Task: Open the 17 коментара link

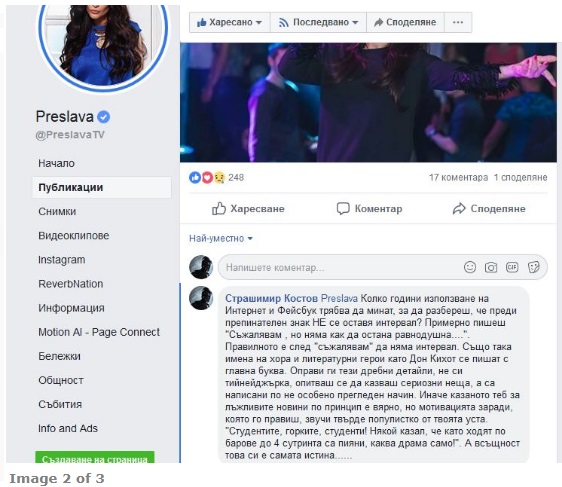Action: point(458,177)
